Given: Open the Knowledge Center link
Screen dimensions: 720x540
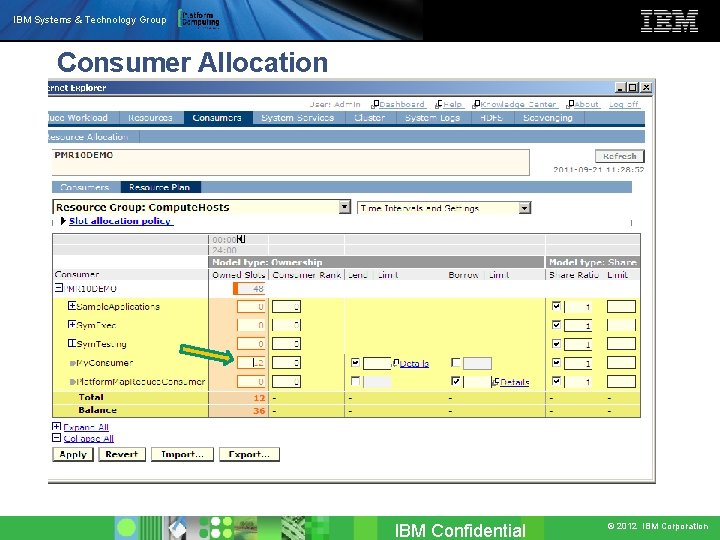Looking at the screenshot, I should click(x=518, y=105).
